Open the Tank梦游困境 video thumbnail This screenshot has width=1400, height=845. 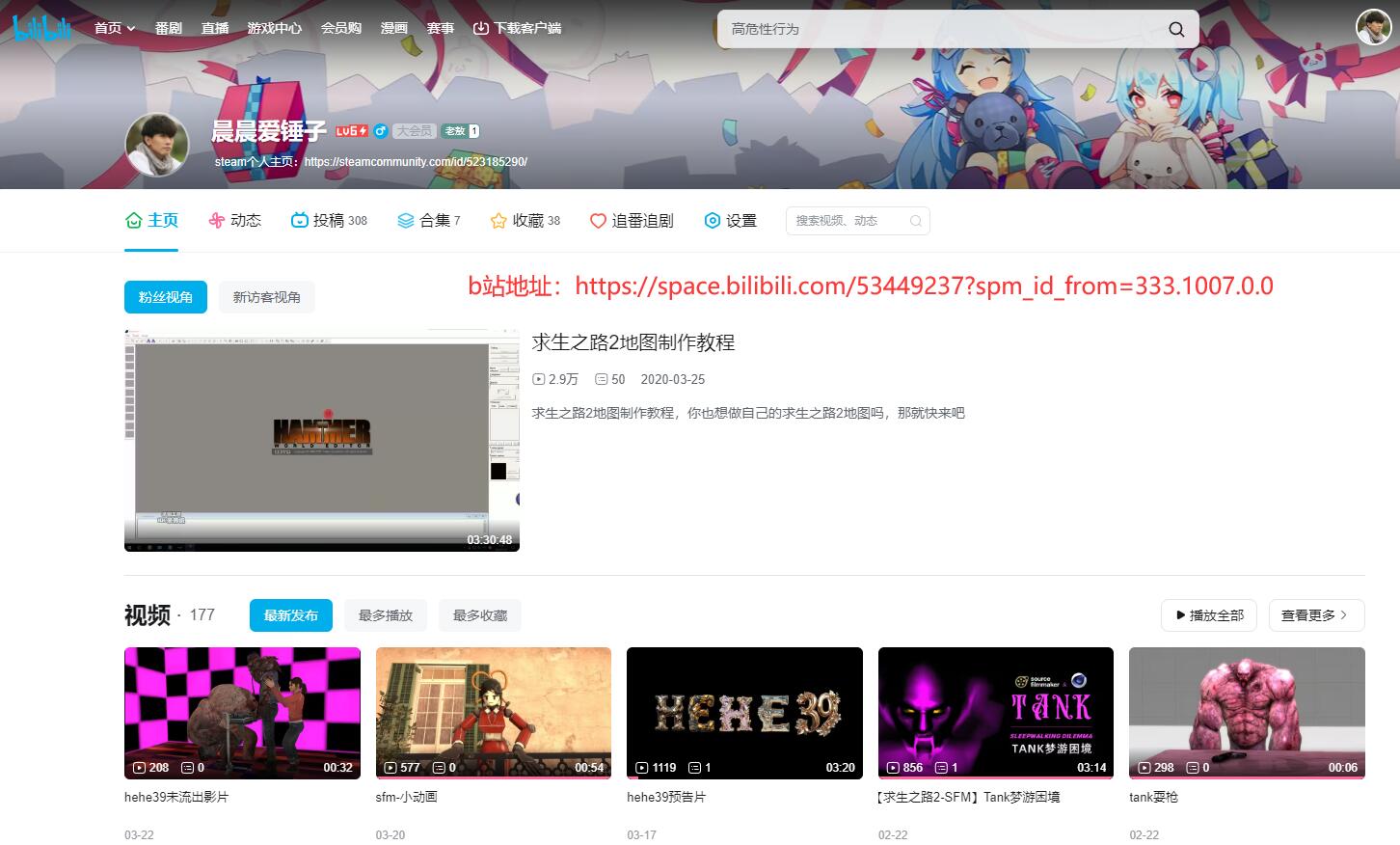[996, 713]
